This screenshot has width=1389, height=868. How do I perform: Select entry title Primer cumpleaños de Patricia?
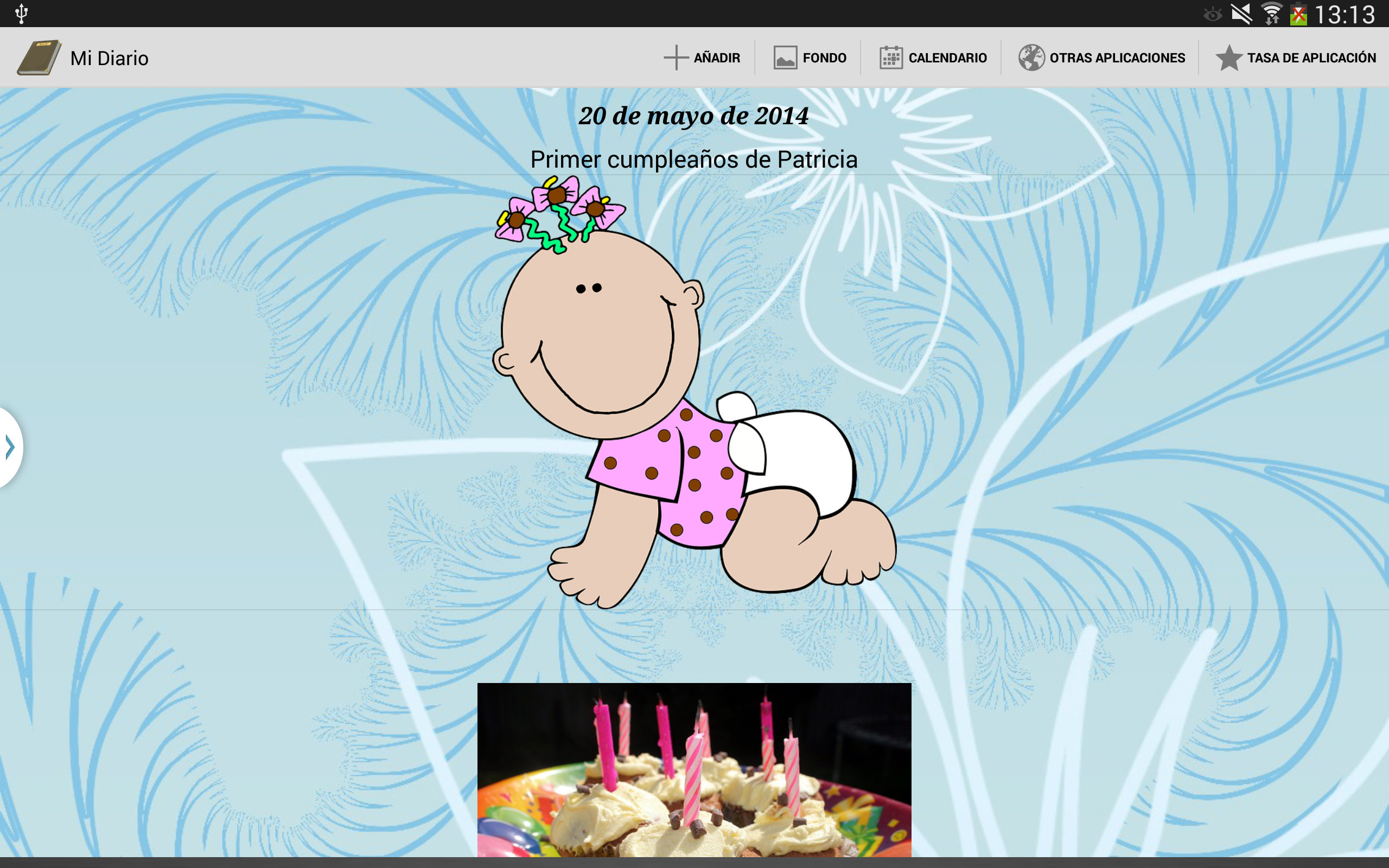tap(694, 159)
